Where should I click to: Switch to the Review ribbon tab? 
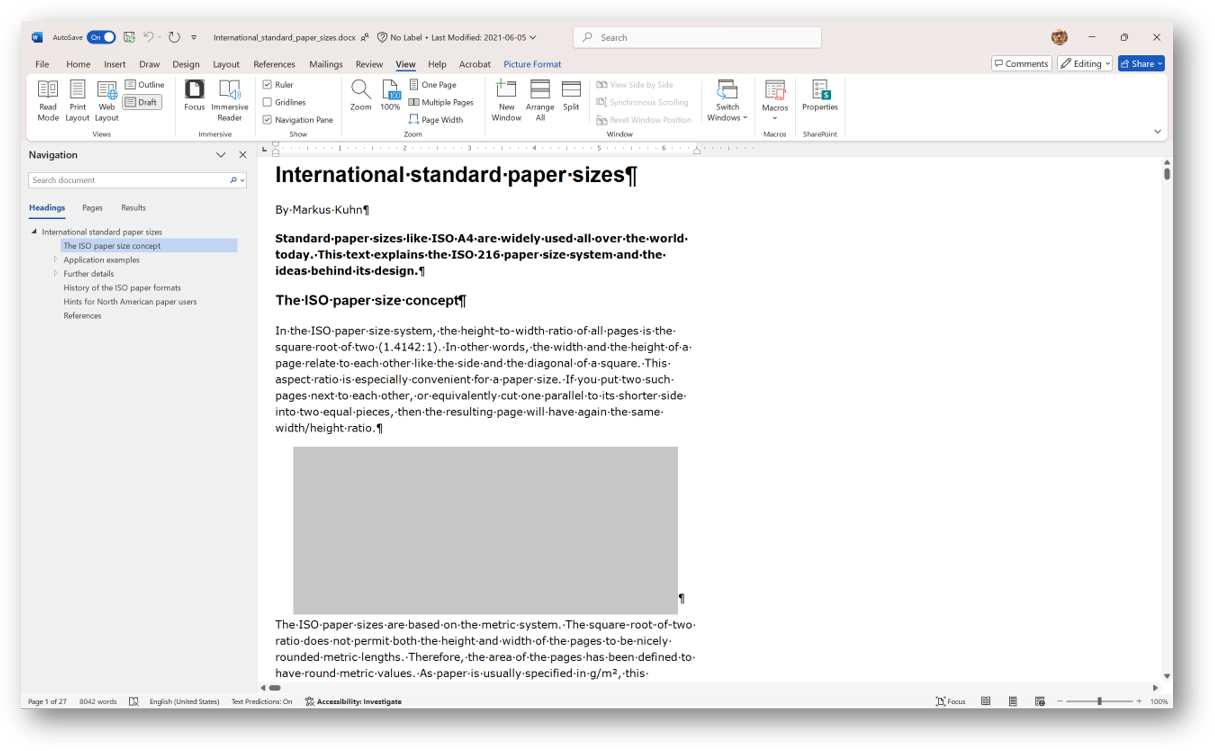369,63
